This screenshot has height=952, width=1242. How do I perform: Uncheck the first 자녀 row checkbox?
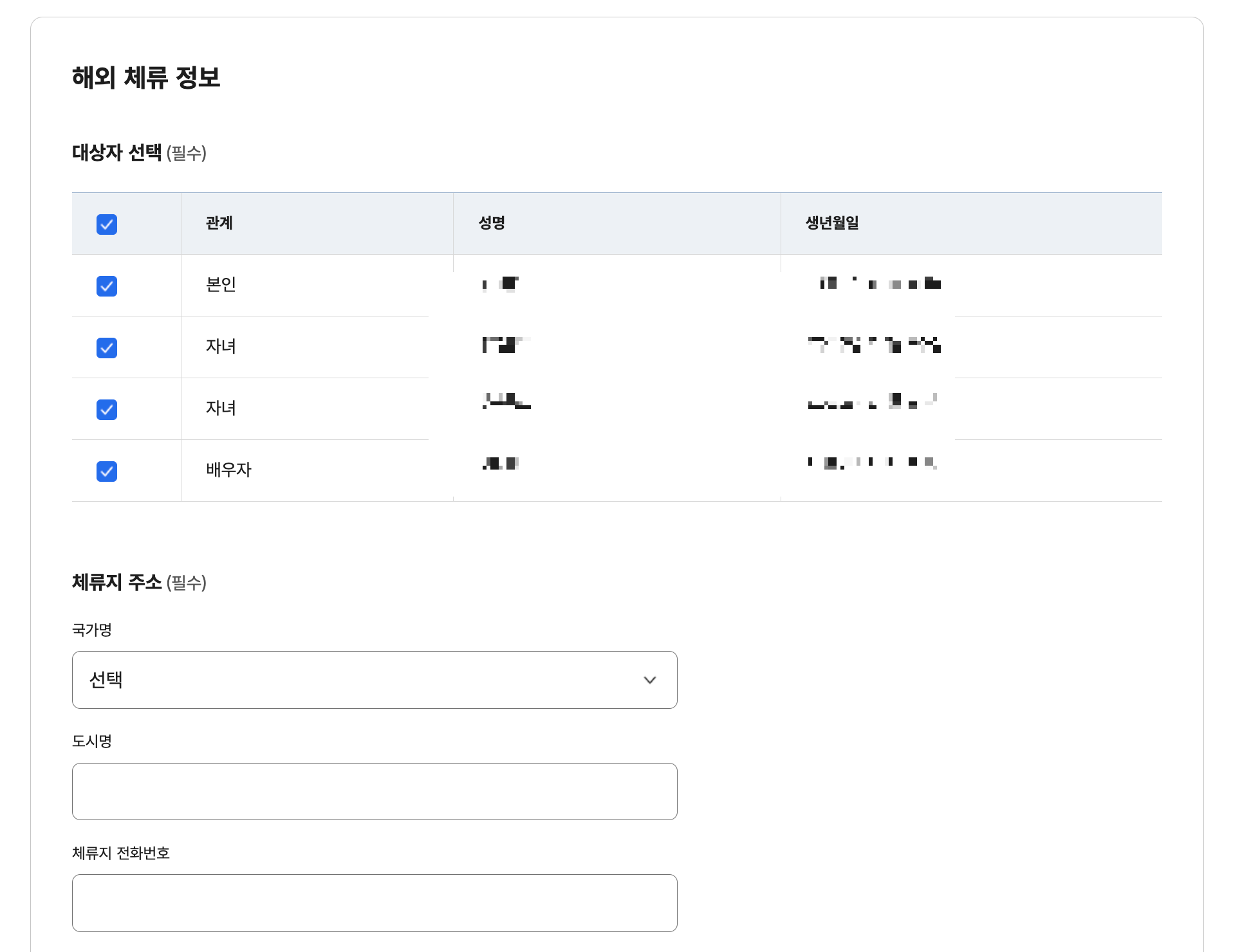pyautogui.click(x=107, y=348)
